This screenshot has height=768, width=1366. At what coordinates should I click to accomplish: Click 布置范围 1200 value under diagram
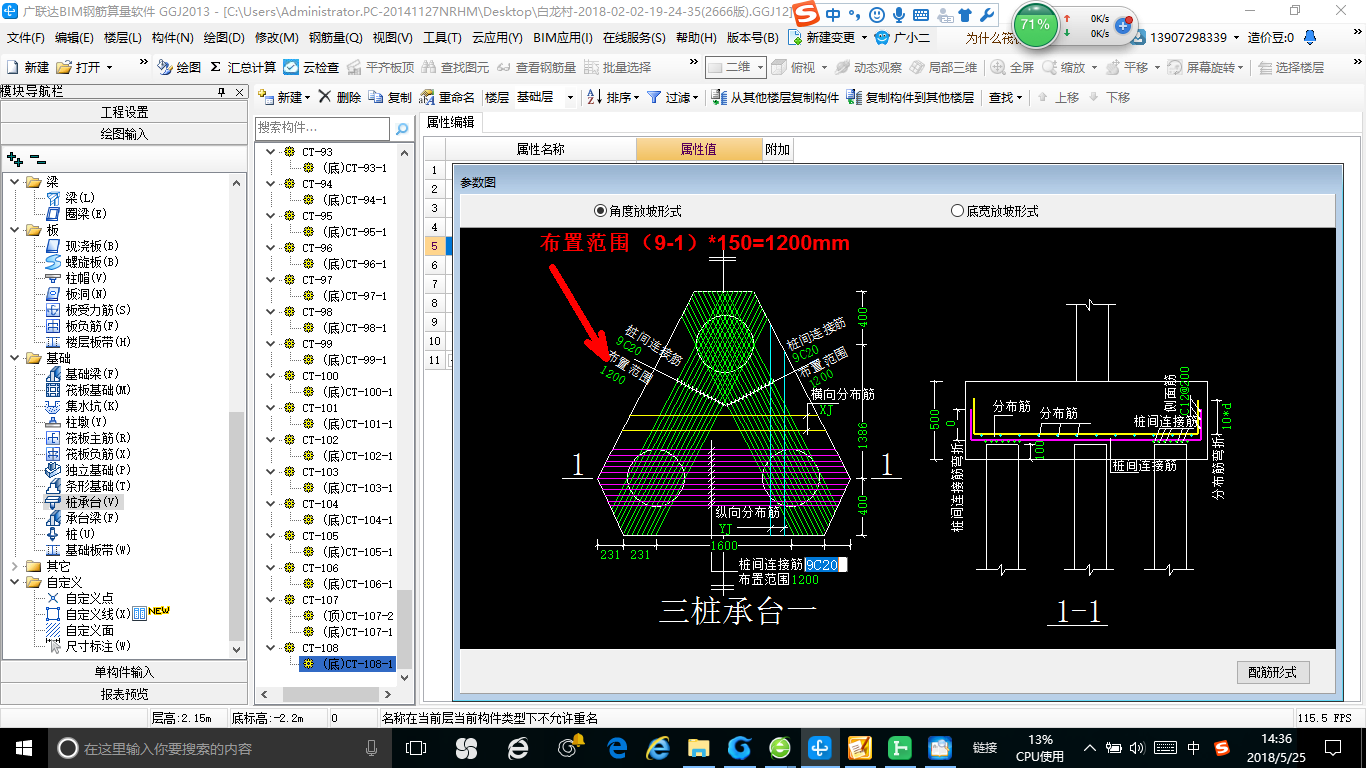coord(805,579)
